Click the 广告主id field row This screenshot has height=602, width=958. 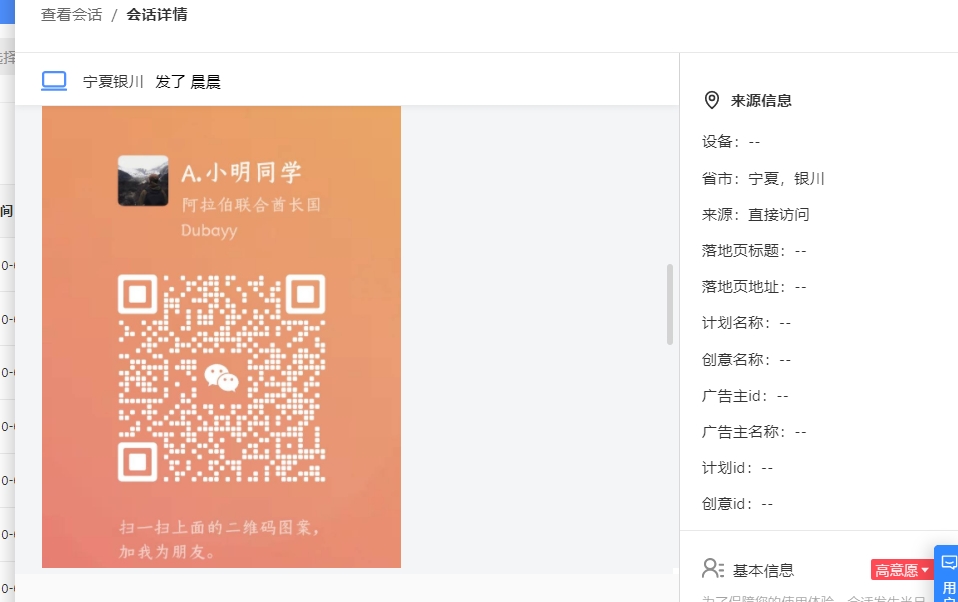pos(745,395)
